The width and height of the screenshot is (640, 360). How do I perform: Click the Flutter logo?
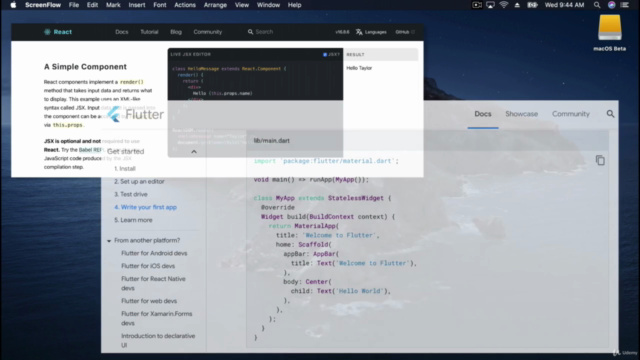click(136, 114)
